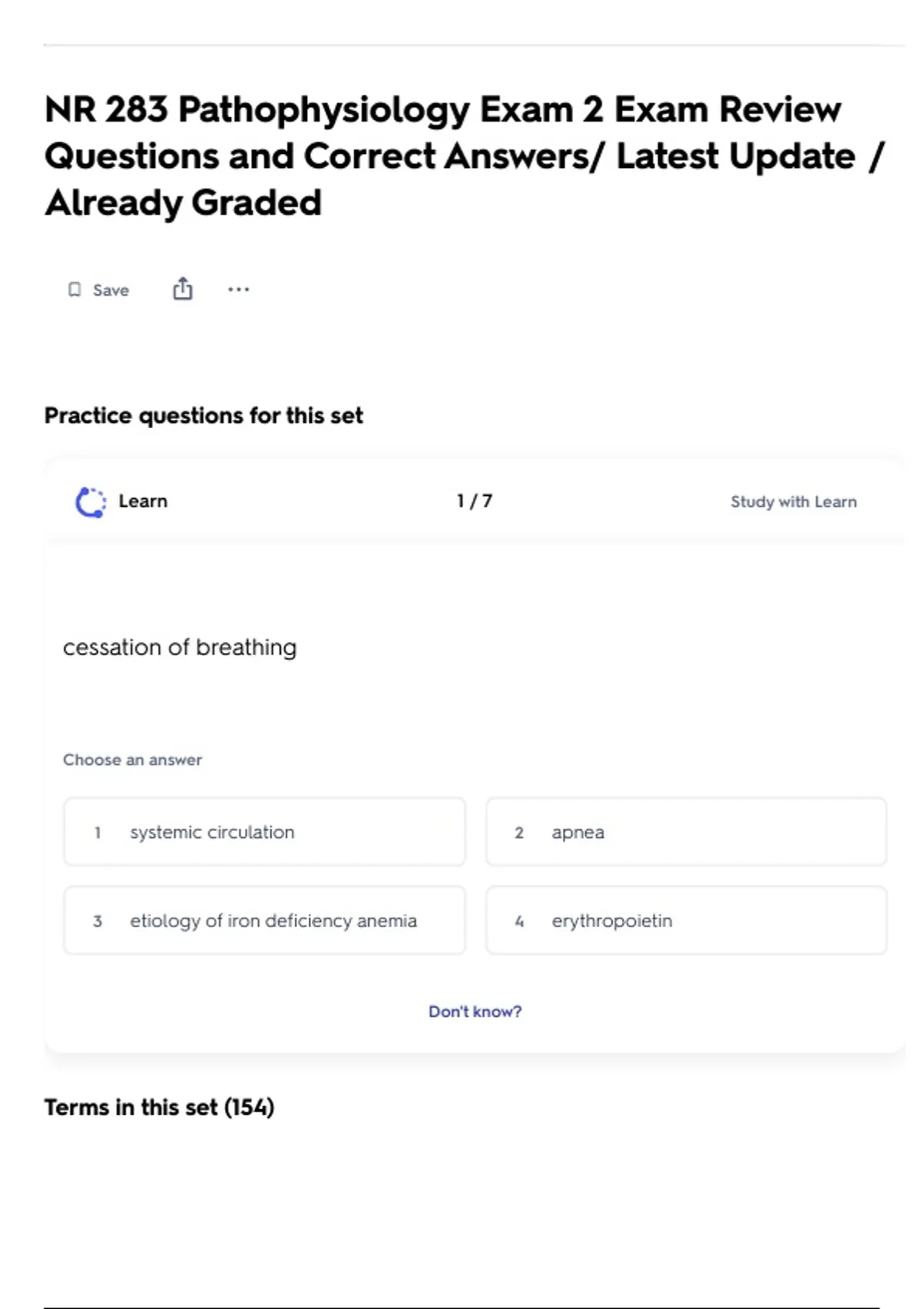The width and height of the screenshot is (924, 1309).
Task: Choose "apnea" as the answer
Action: (685, 832)
